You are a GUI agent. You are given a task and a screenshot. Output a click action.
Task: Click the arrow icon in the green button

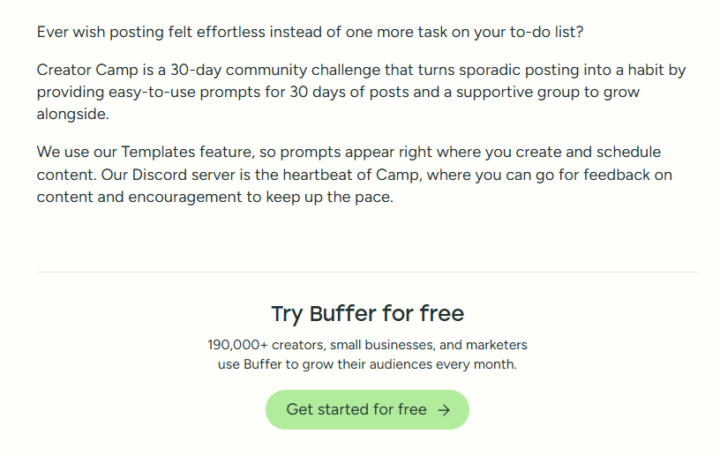[444, 409]
